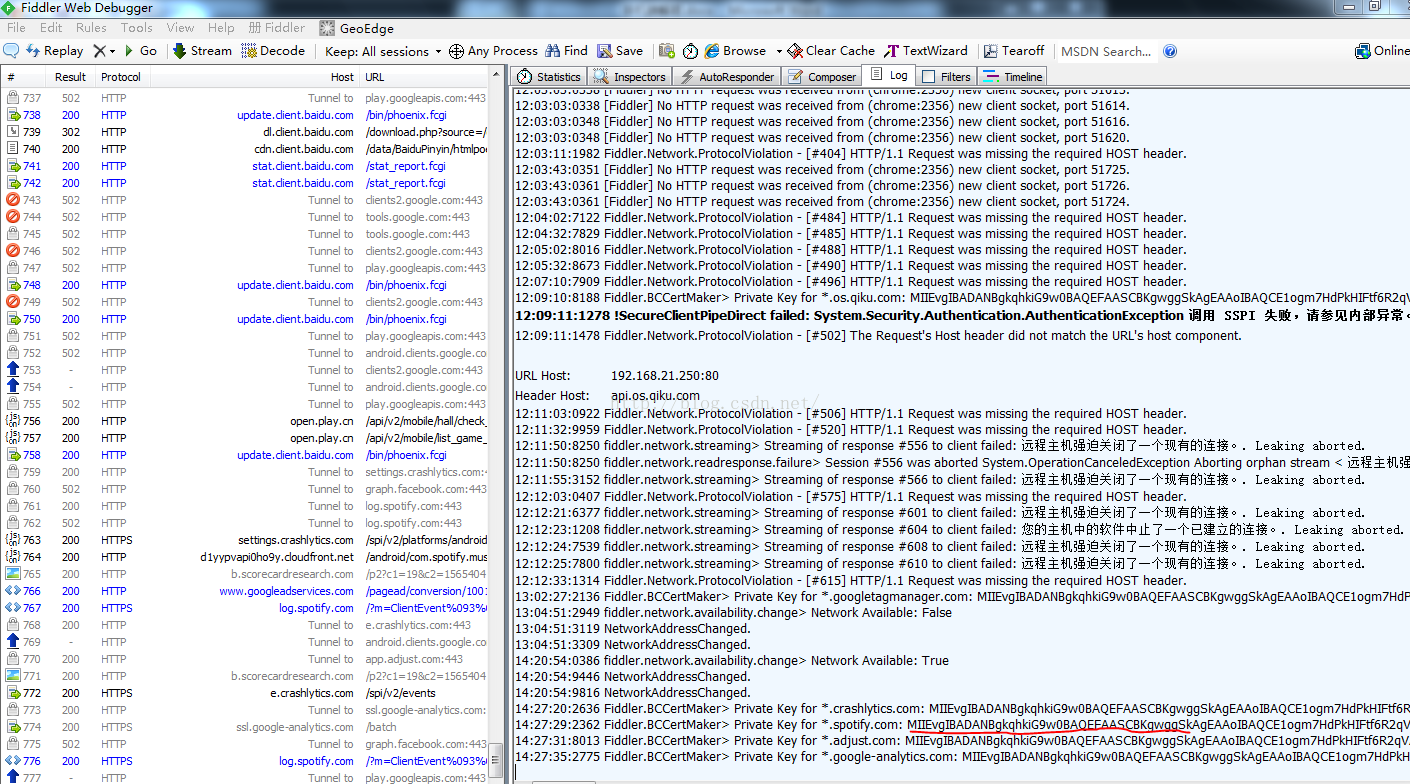Click the upload arrow icon of session 753
Screen dimensions: 1410x784
[x=13, y=370]
